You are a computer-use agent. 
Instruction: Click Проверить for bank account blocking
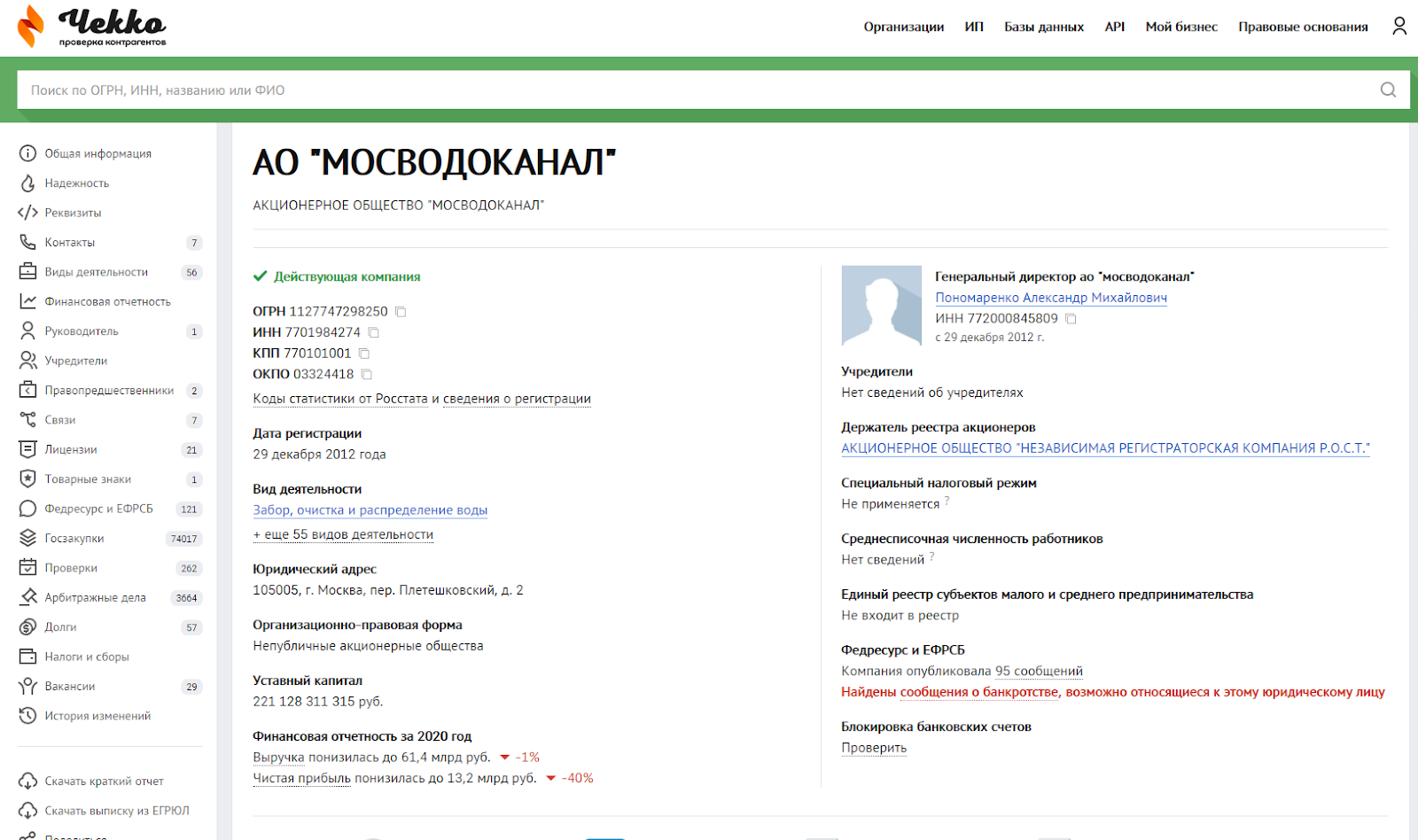click(x=873, y=748)
